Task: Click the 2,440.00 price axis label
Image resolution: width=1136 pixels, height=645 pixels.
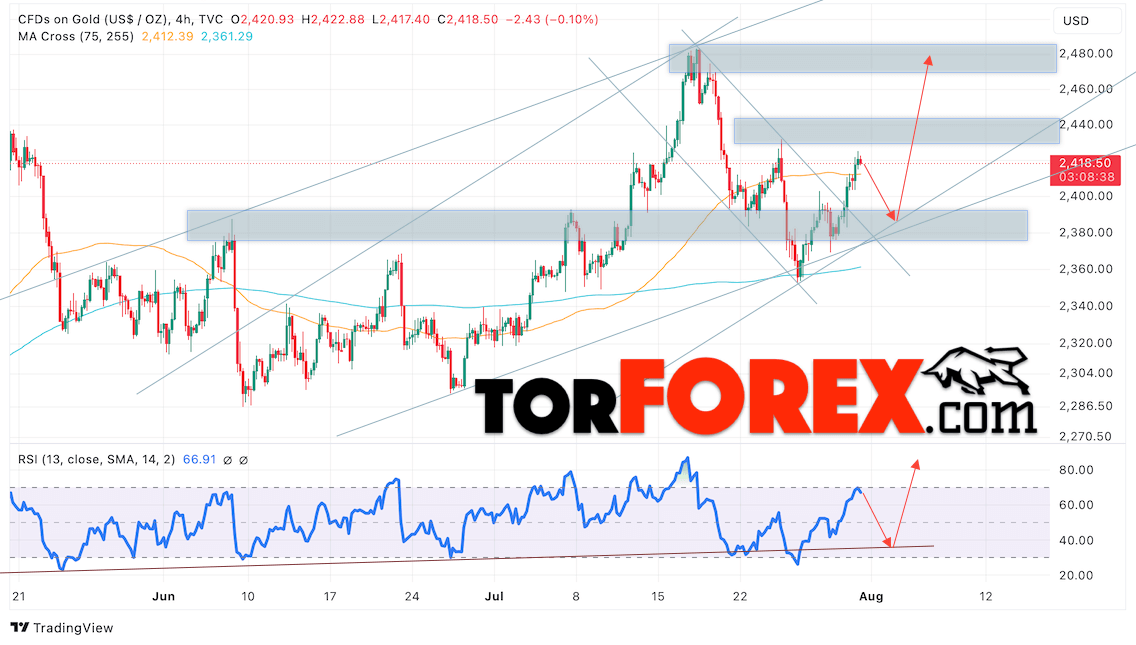Action: [1085, 124]
